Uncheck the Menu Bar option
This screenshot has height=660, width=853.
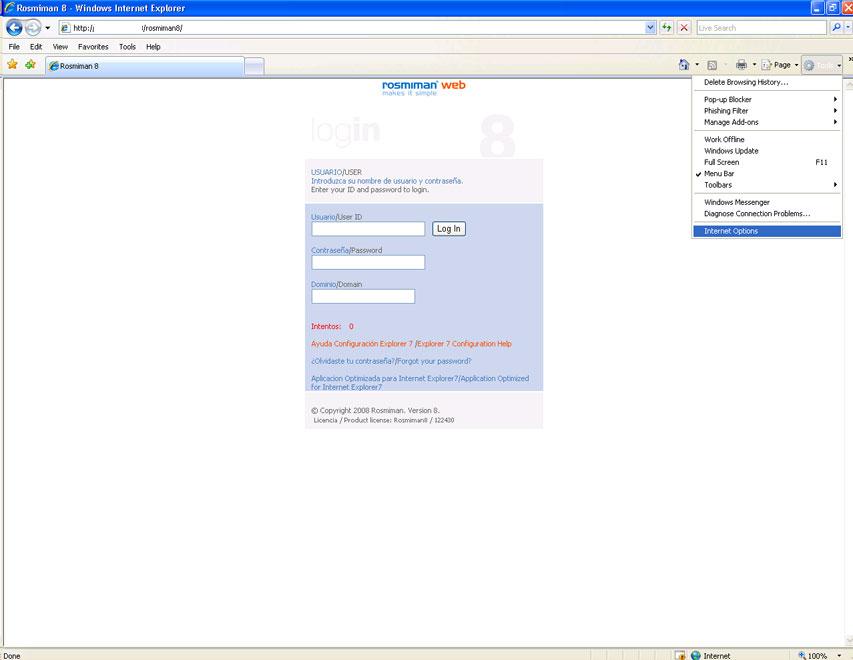767,174
